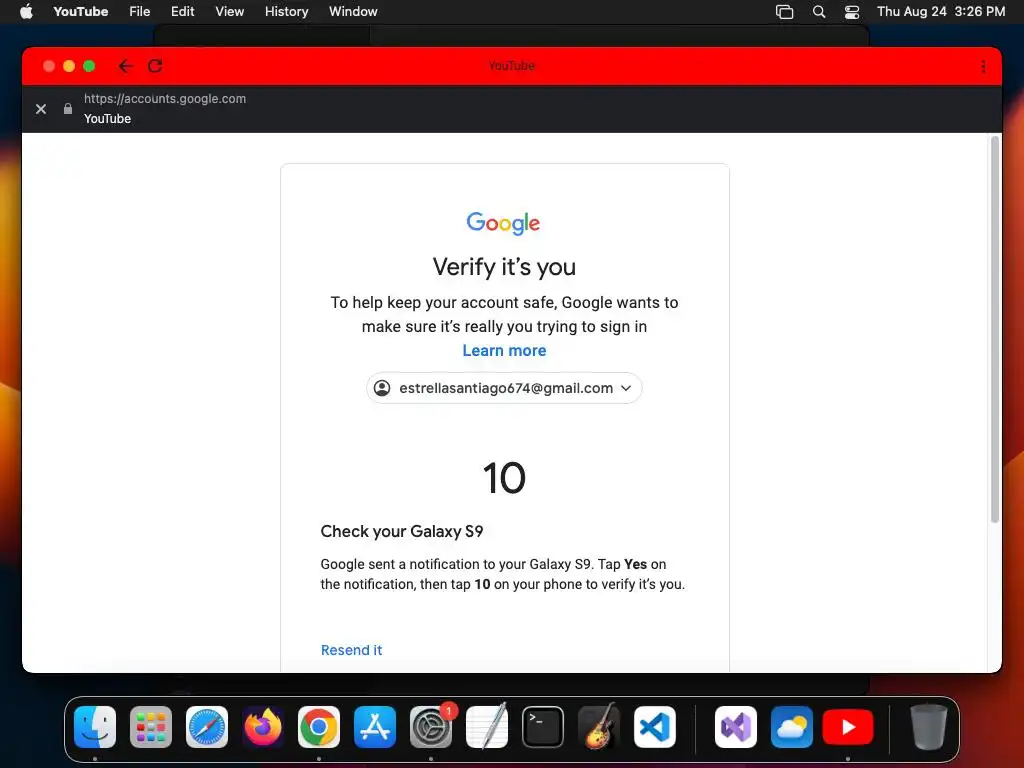This screenshot has width=1024, height=768.
Task: Click the Stage Manager windows icon in the menu bar
Action: [x=784, y=11]
